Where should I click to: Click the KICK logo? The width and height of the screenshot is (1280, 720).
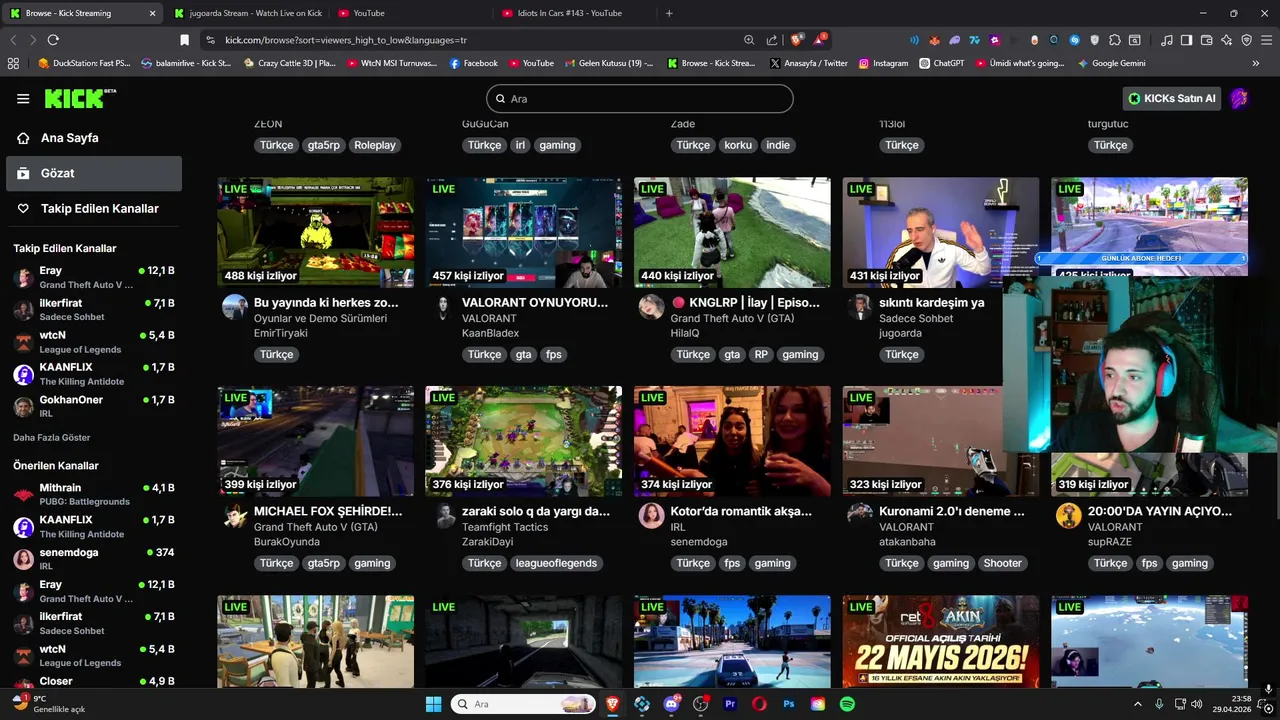pos(80,98)
